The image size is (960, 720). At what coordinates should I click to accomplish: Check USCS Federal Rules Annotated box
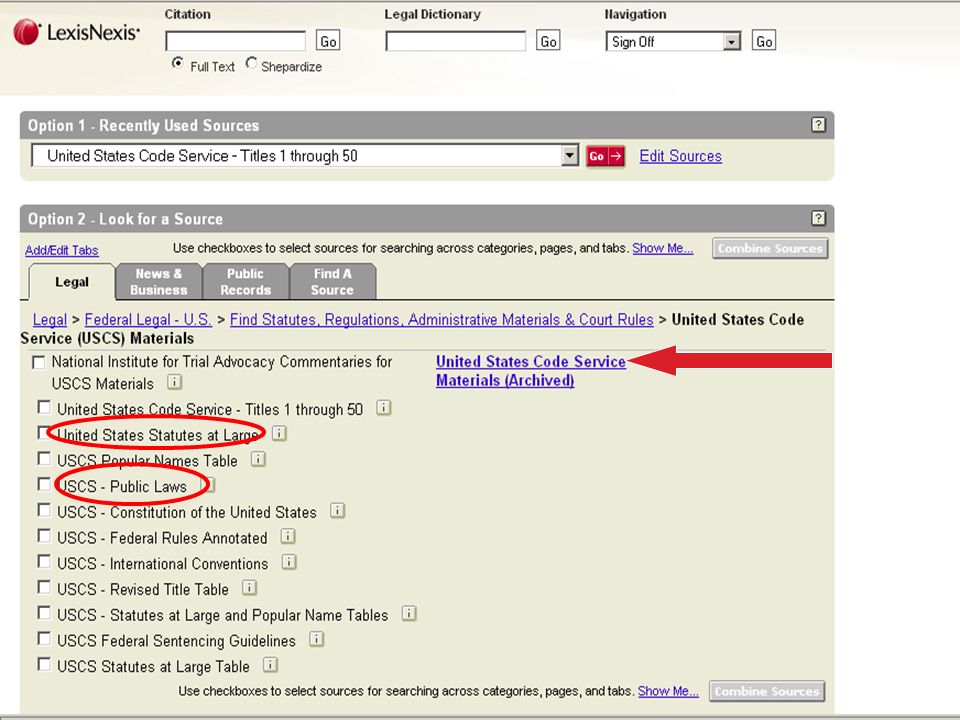click(44, 536)
